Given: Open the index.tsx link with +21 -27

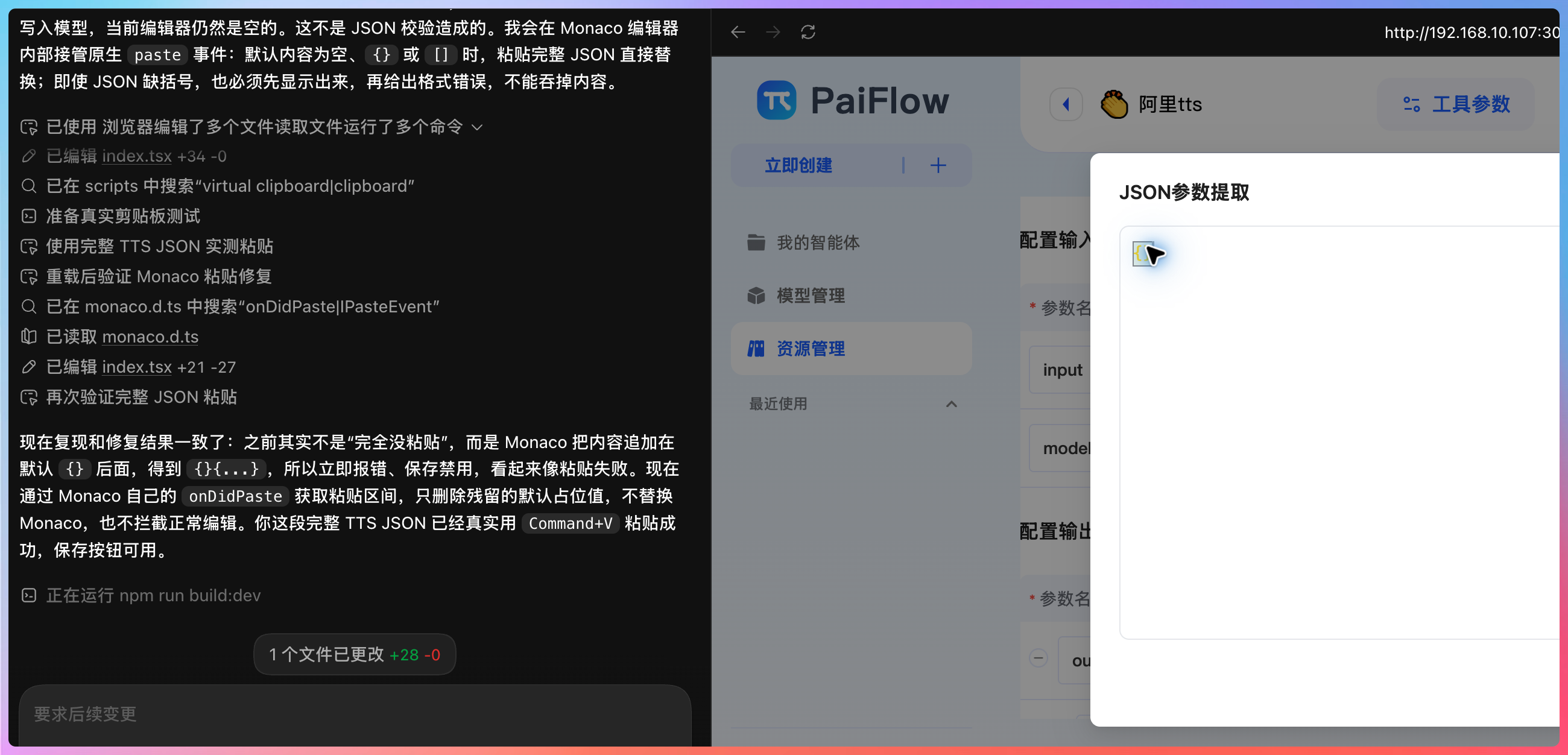Looking at the screenshot, I should pos(137,367).
